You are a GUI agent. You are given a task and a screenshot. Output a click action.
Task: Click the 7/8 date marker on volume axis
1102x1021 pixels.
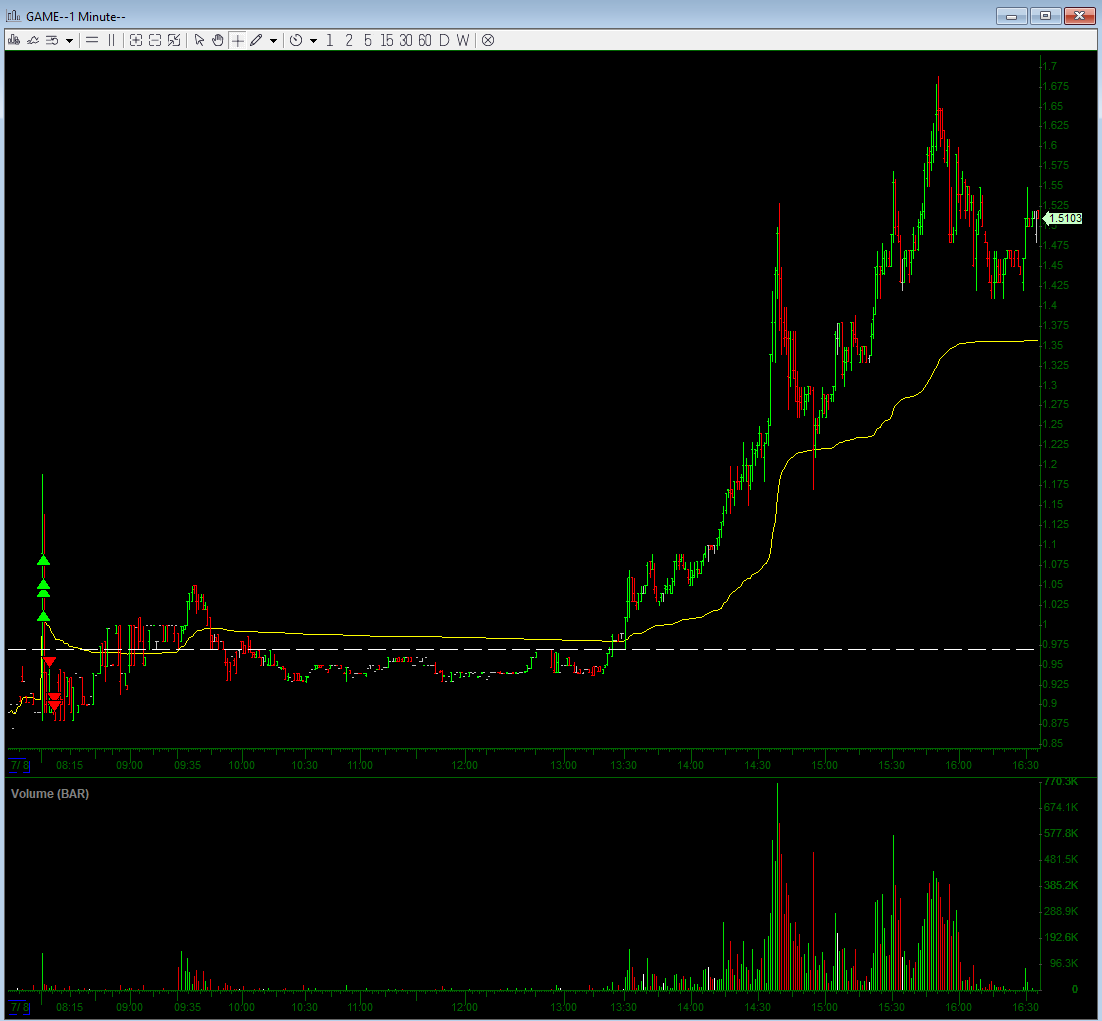[x=20, y=1007]
